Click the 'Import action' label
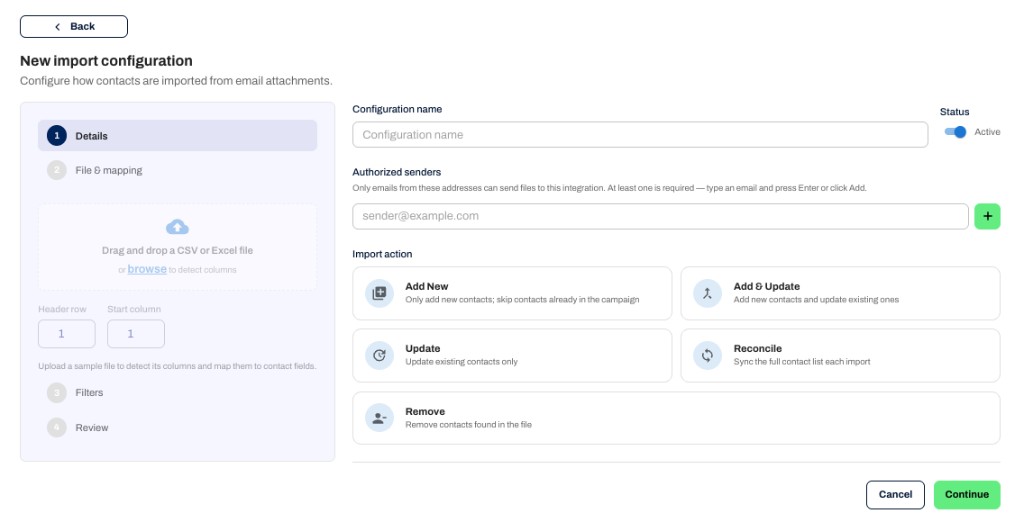Image resolution: width=1024 pixels, height=531 pixels. coord(382,254)
